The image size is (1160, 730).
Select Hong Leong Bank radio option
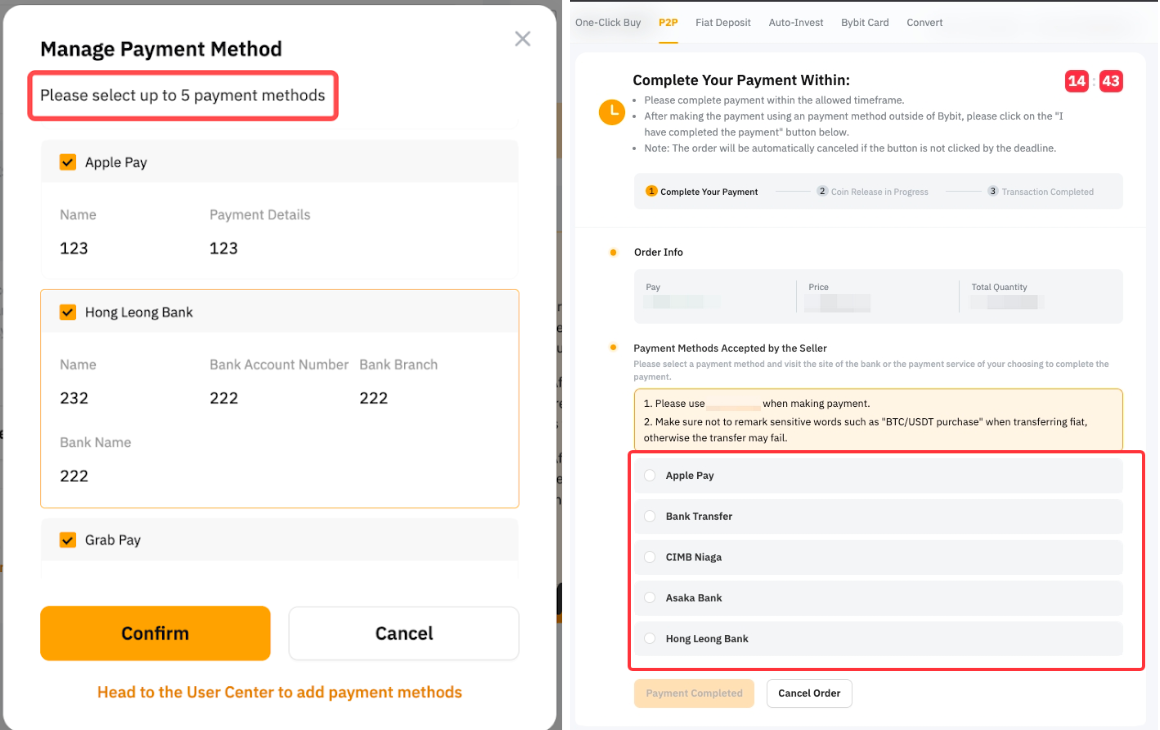coord(651,639)
